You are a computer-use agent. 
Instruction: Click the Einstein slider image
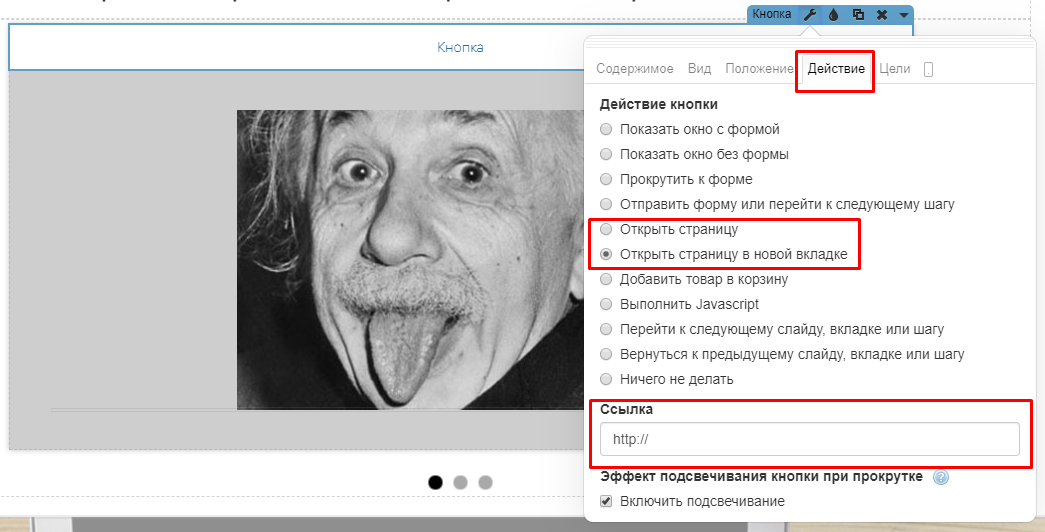point(411,259)
